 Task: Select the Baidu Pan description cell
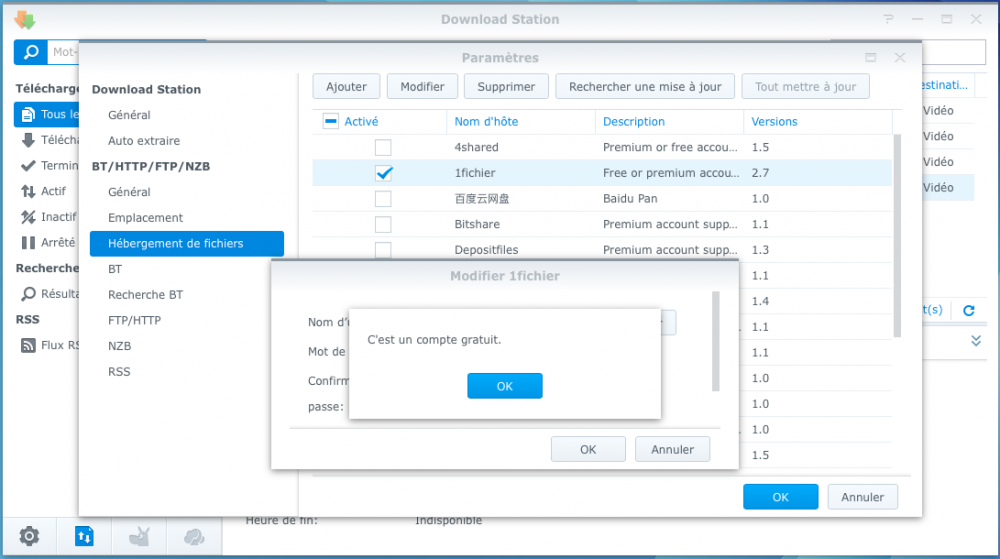630,199
